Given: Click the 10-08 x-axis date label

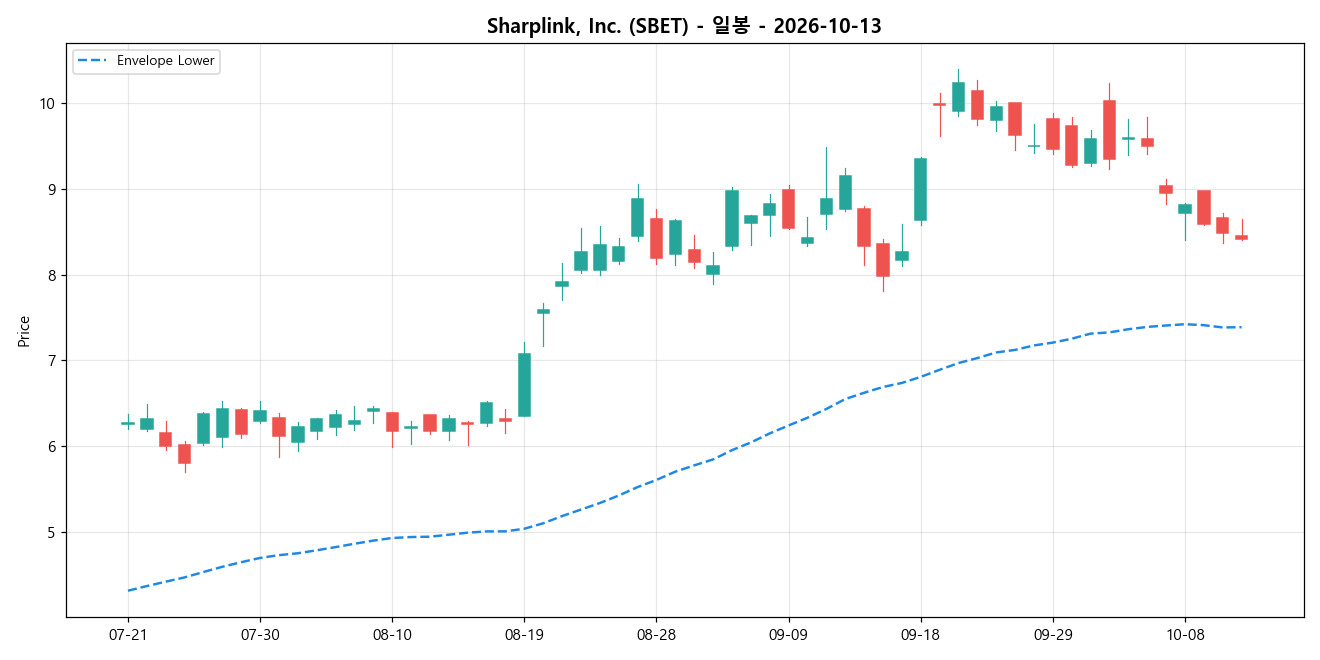Looking at the screenshot, I should point(1184,635).
